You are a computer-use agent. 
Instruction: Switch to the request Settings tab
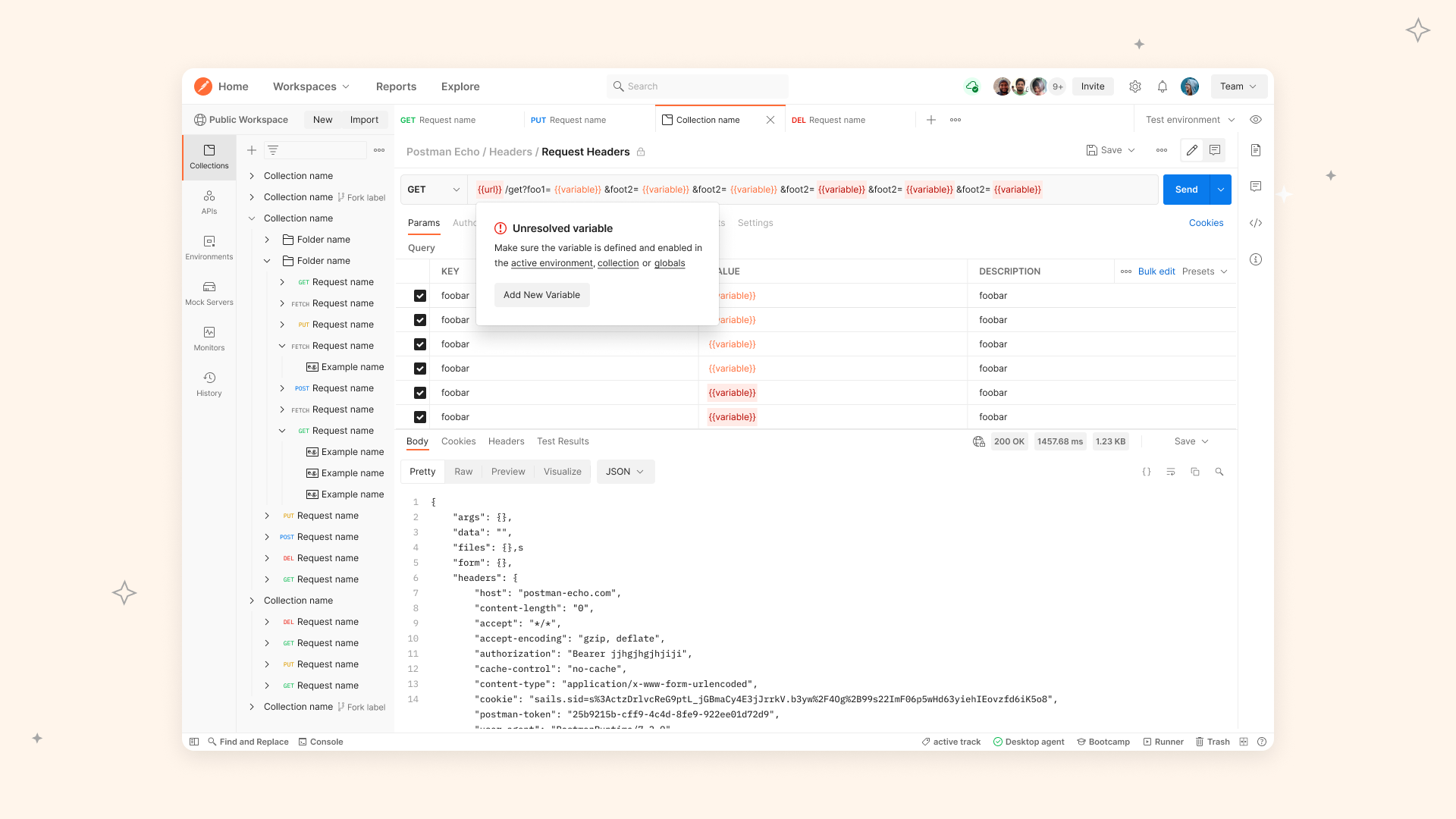click(755, 223)
